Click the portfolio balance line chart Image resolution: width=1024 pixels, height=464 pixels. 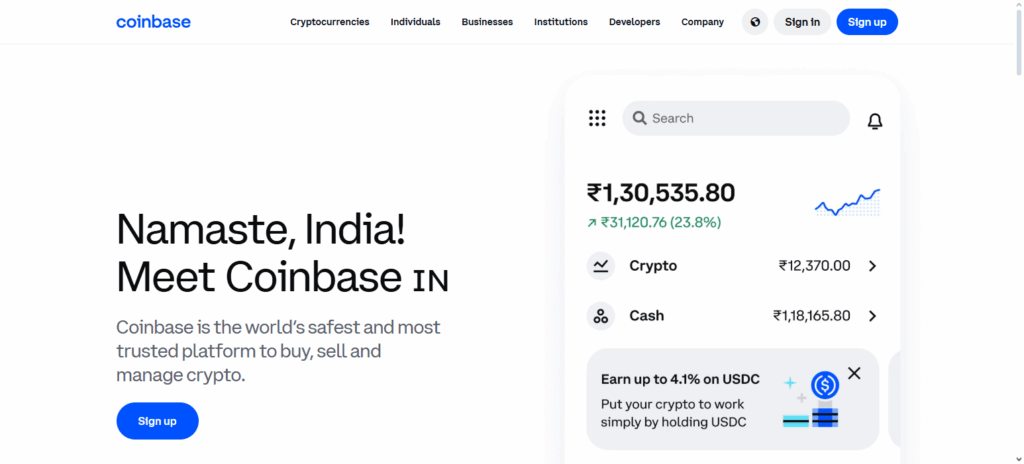click(847, 203)
